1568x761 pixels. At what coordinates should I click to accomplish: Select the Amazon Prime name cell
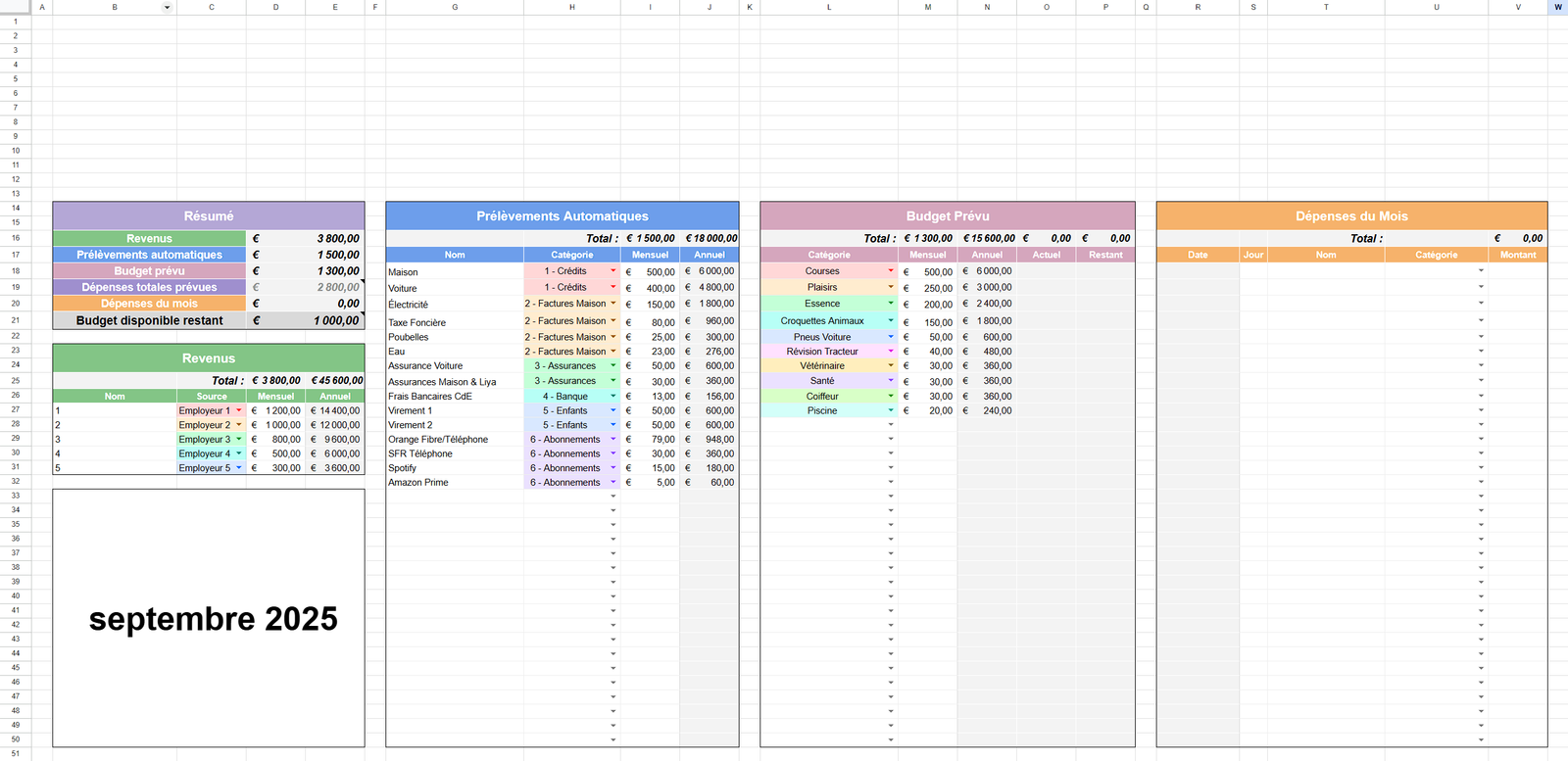(x=454, y=483)
